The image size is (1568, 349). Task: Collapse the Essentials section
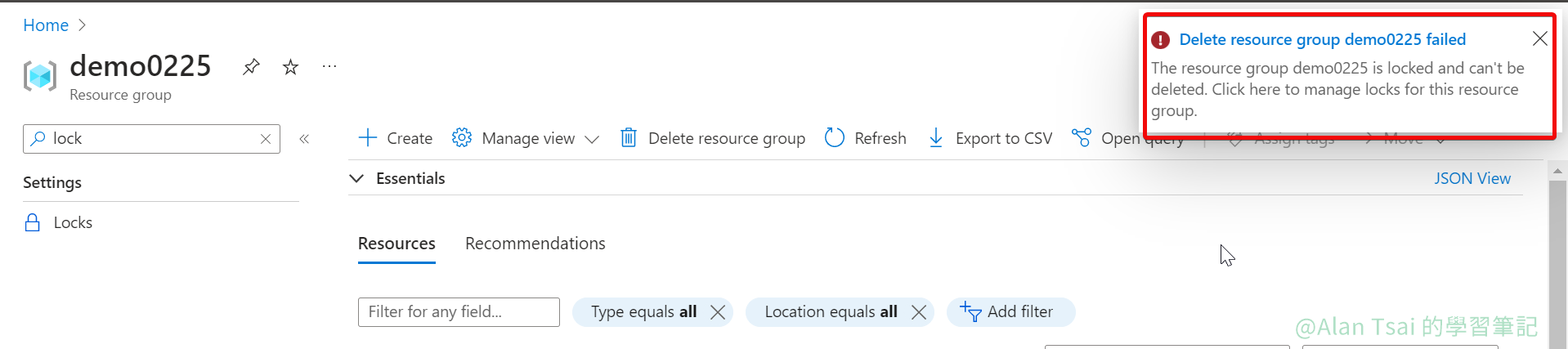[356, 178]
